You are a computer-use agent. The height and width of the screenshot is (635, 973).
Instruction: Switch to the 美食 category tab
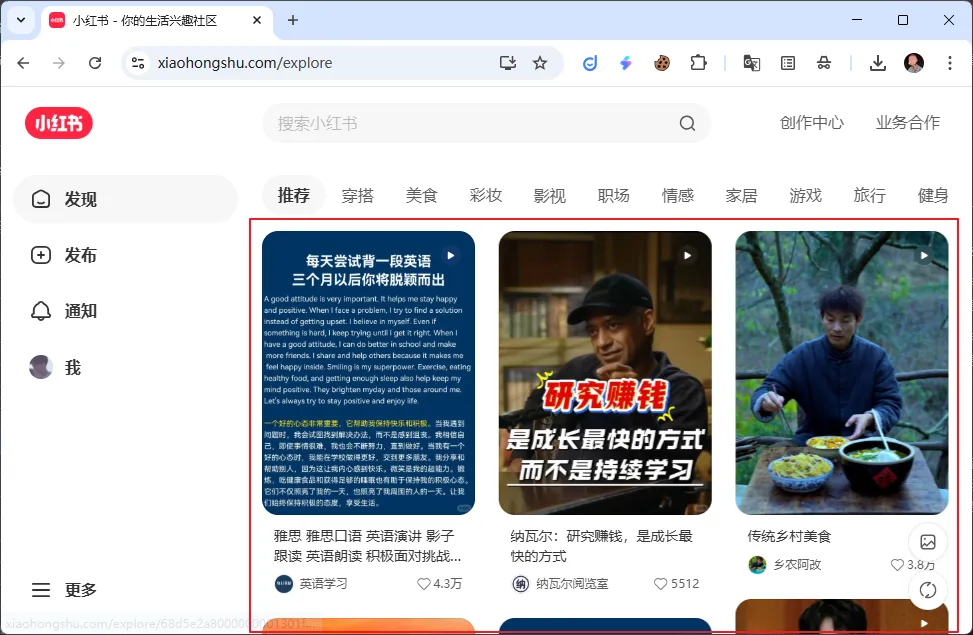click(421, 195)
